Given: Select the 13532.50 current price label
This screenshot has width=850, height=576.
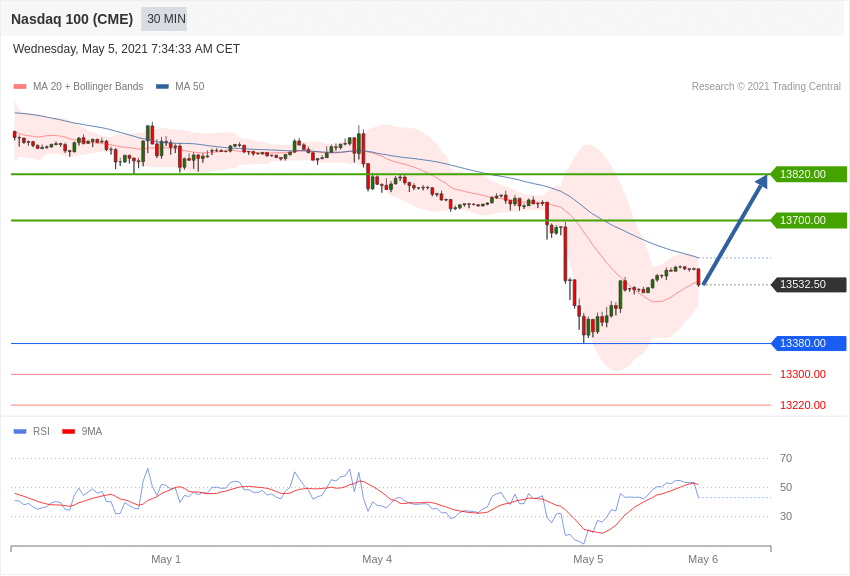Looking at the screenshot, I should point(809,284).
